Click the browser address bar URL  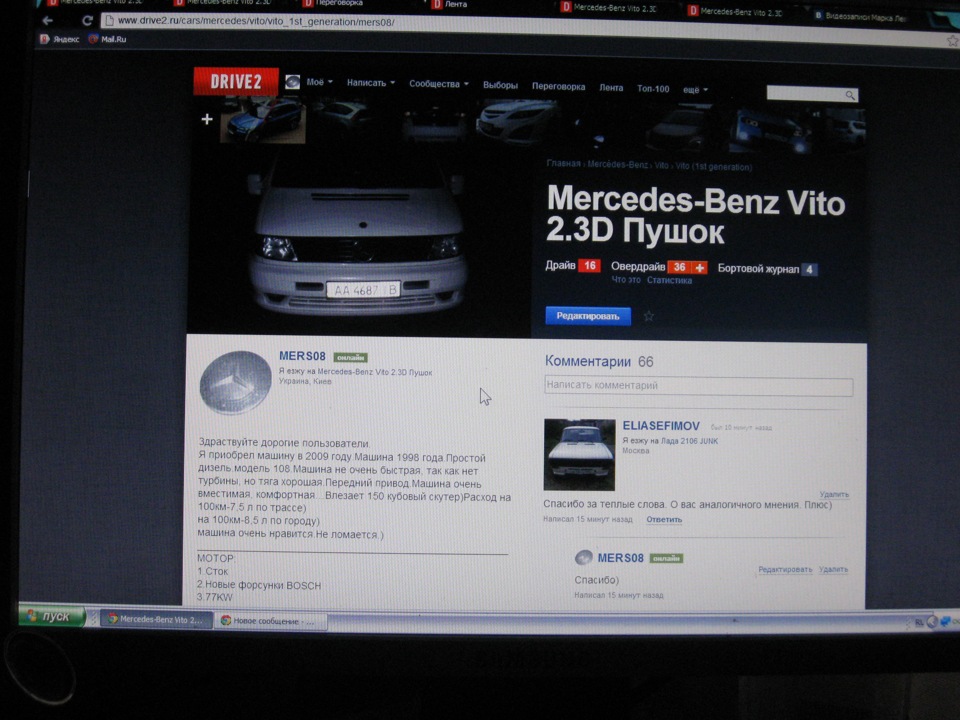[x=256, y=21]
